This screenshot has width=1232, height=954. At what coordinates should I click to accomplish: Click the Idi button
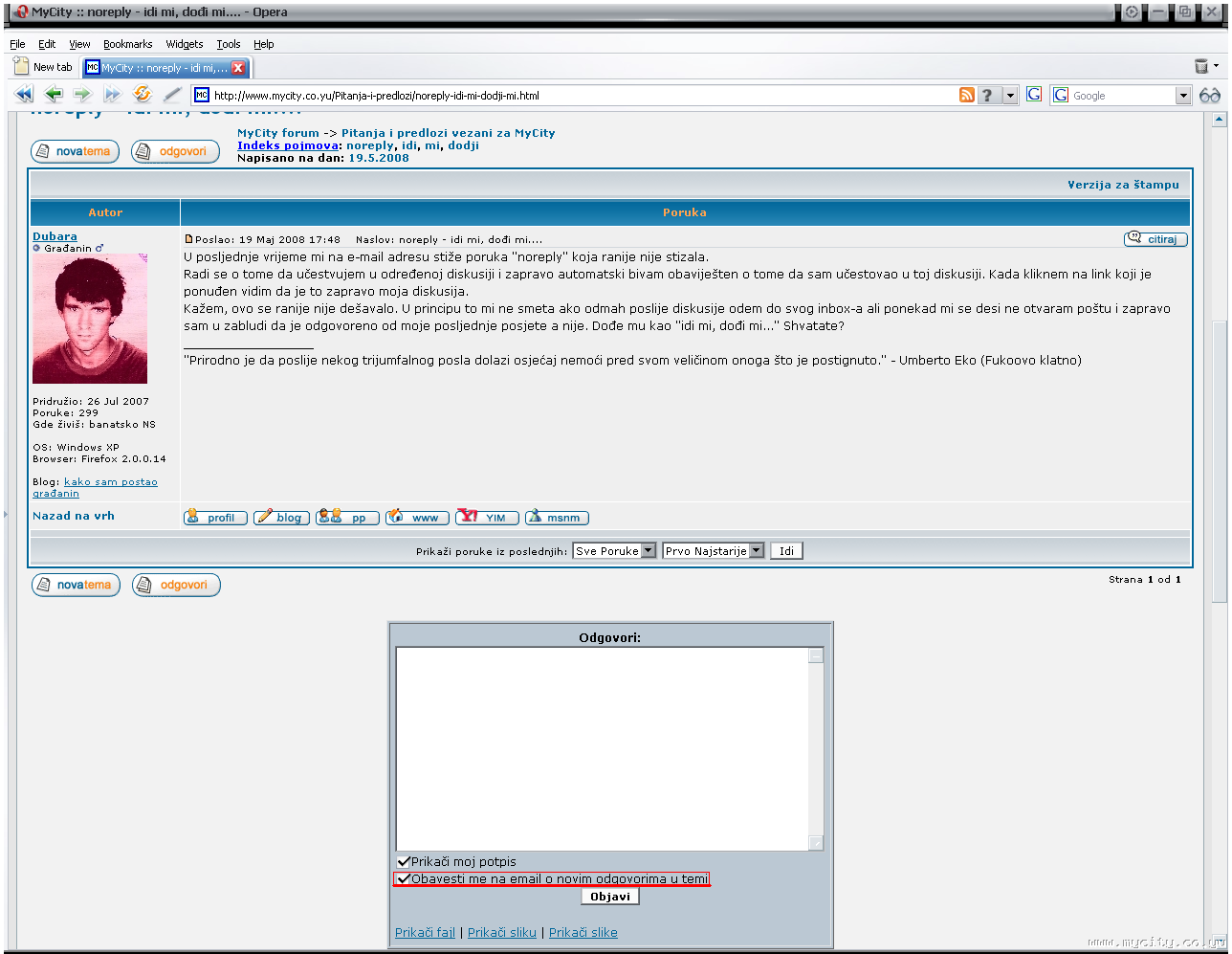point(786,550)
